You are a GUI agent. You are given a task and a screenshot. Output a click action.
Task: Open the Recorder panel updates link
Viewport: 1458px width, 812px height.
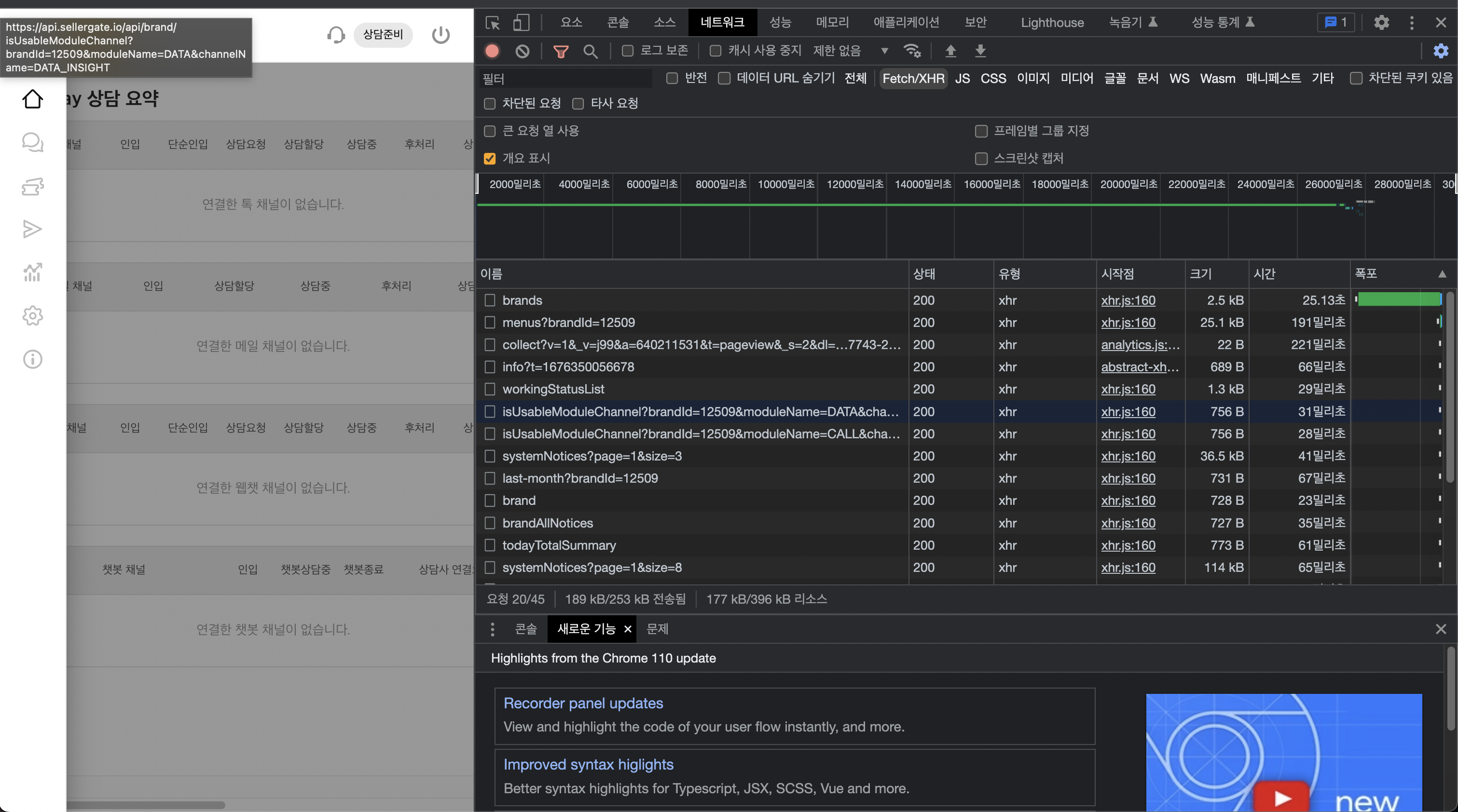[x=583, y=703]
